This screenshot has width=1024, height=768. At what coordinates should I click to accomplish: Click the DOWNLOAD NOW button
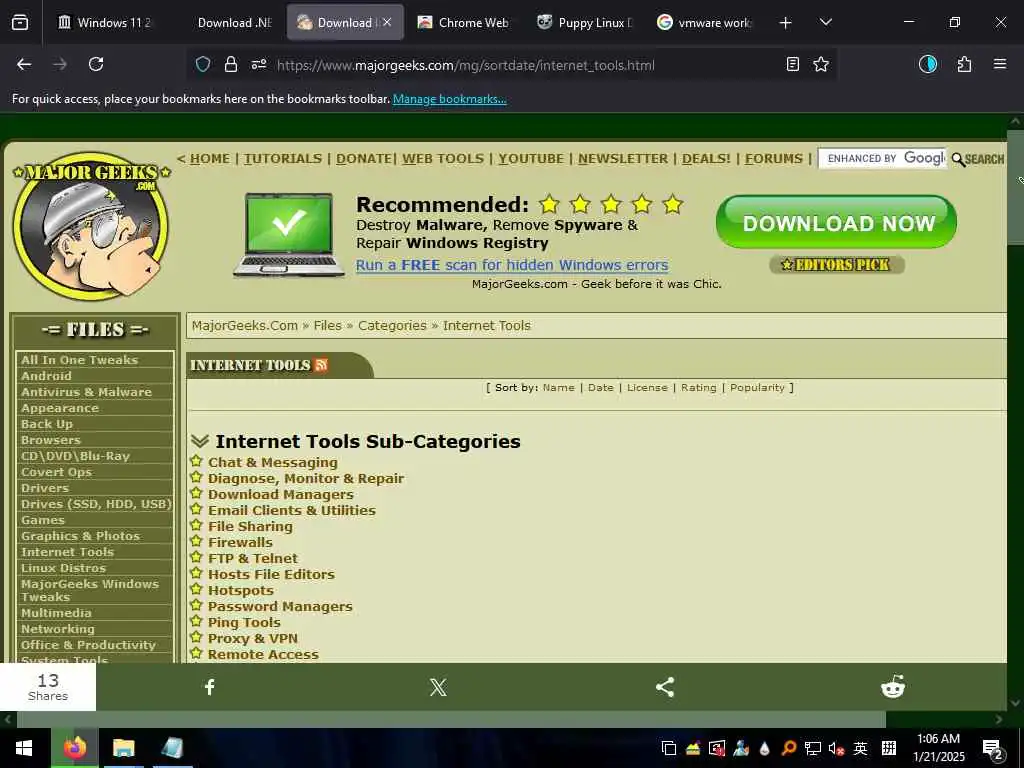coord(837,222)
